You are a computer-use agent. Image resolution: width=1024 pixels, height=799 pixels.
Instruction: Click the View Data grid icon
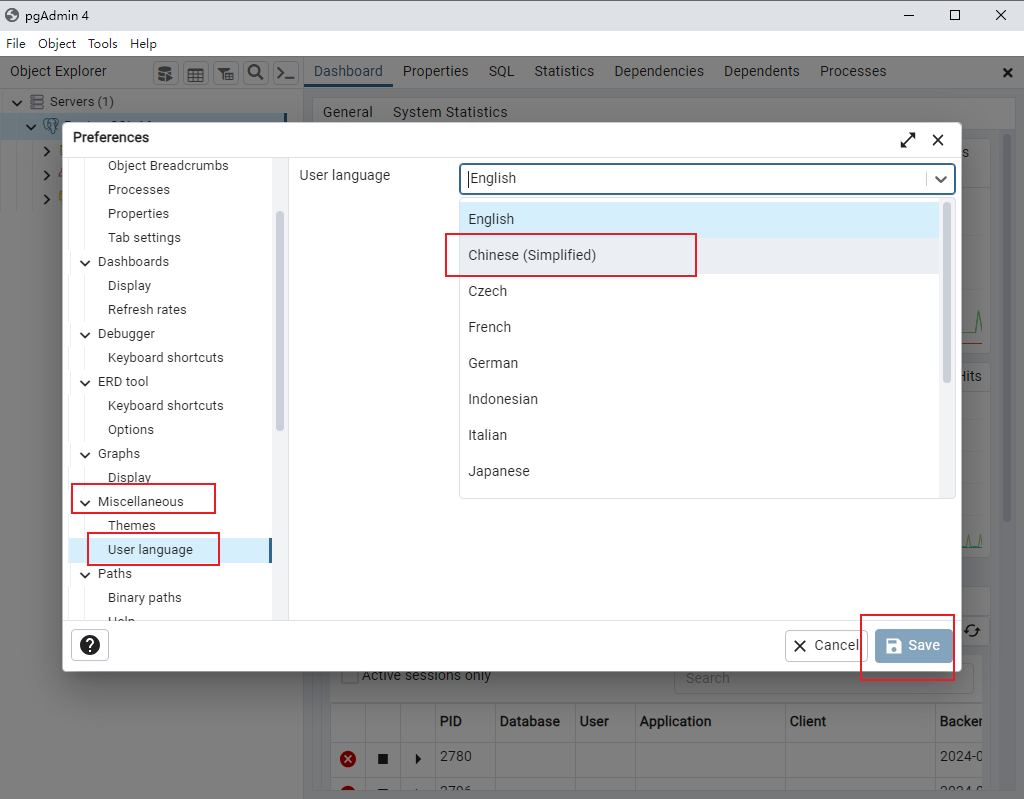(195, 71)
